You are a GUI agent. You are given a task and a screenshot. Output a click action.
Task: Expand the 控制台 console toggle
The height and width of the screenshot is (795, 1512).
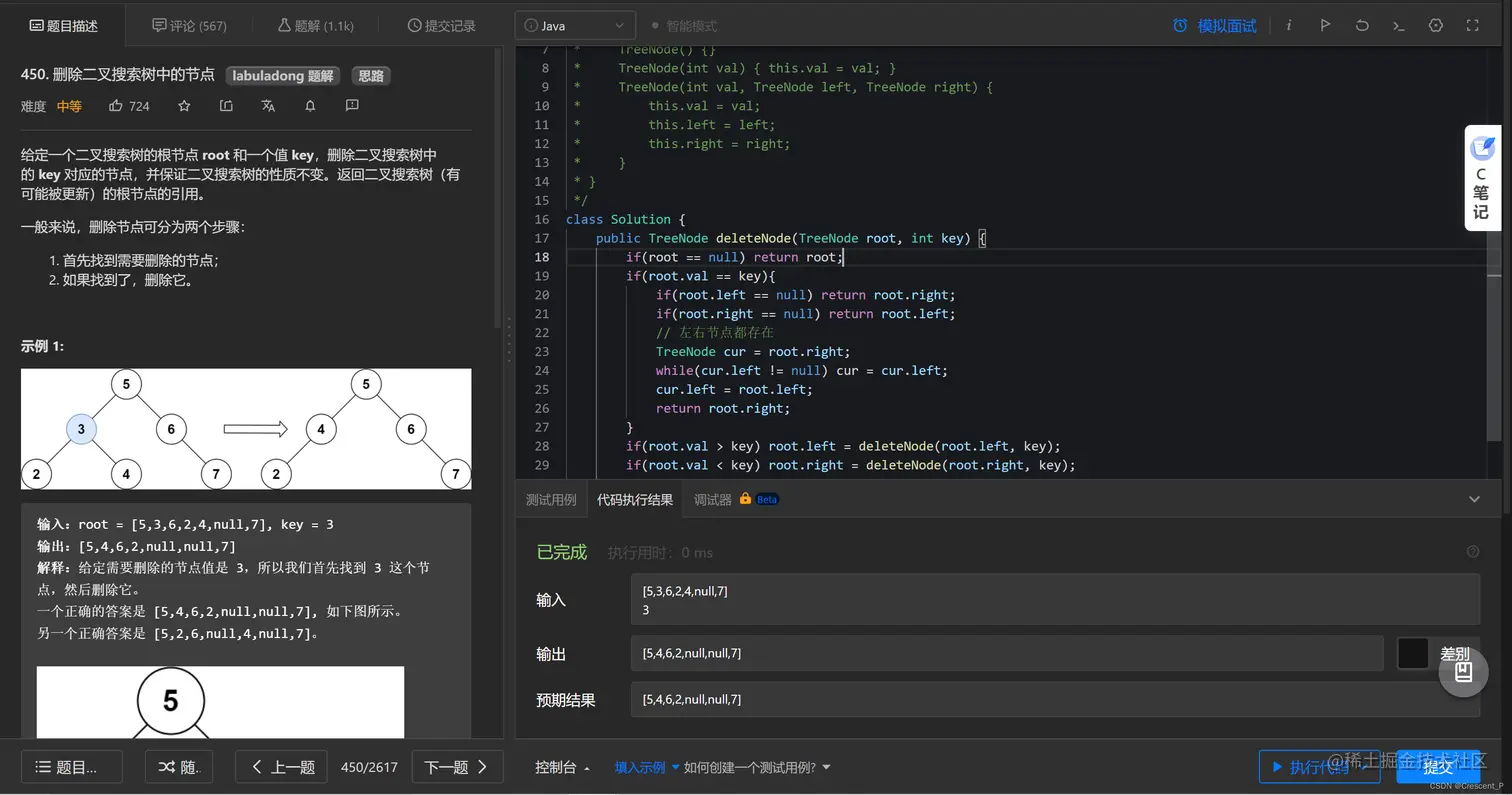click(x=563, y=767)
